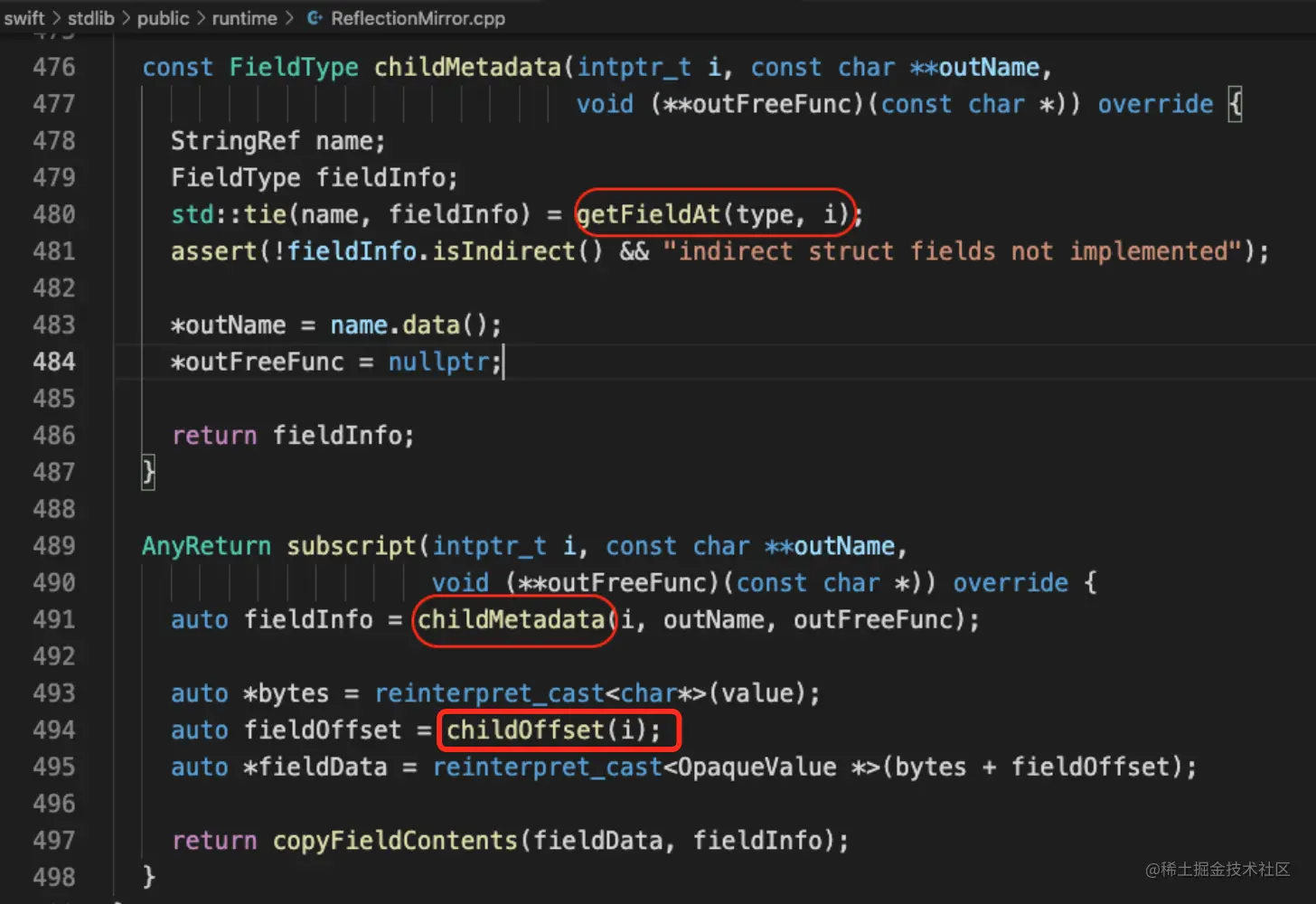Click 'subscript' function name on line 489
Viewport: 1316px width, 904px height.
click(352, 546)
